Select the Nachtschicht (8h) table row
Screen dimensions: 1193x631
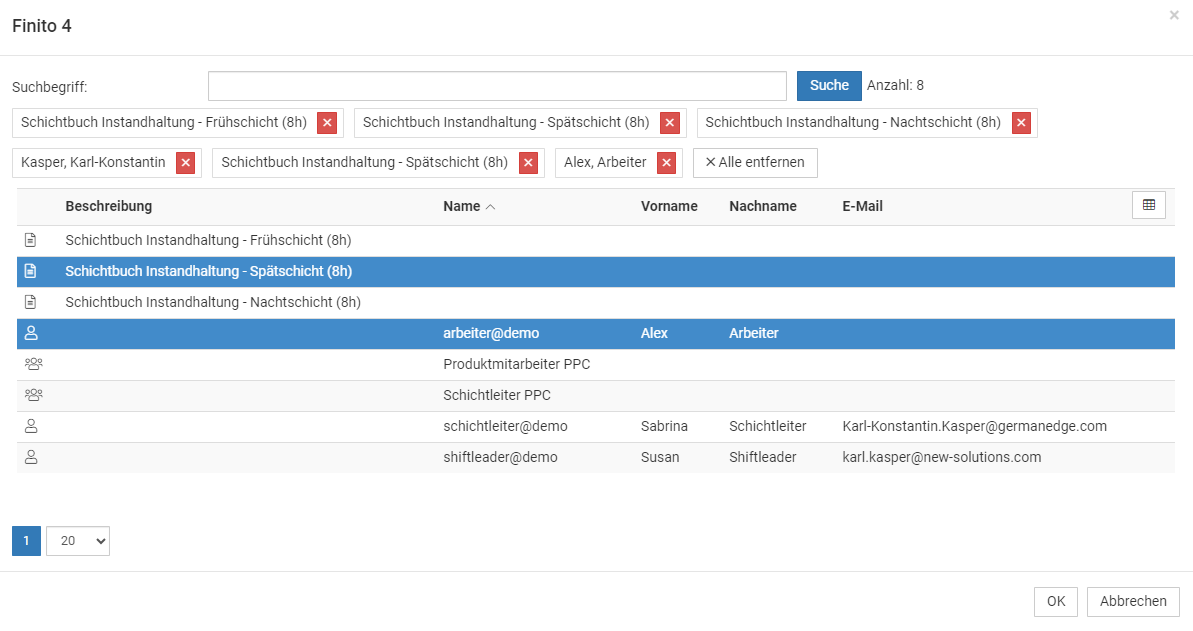213,302
